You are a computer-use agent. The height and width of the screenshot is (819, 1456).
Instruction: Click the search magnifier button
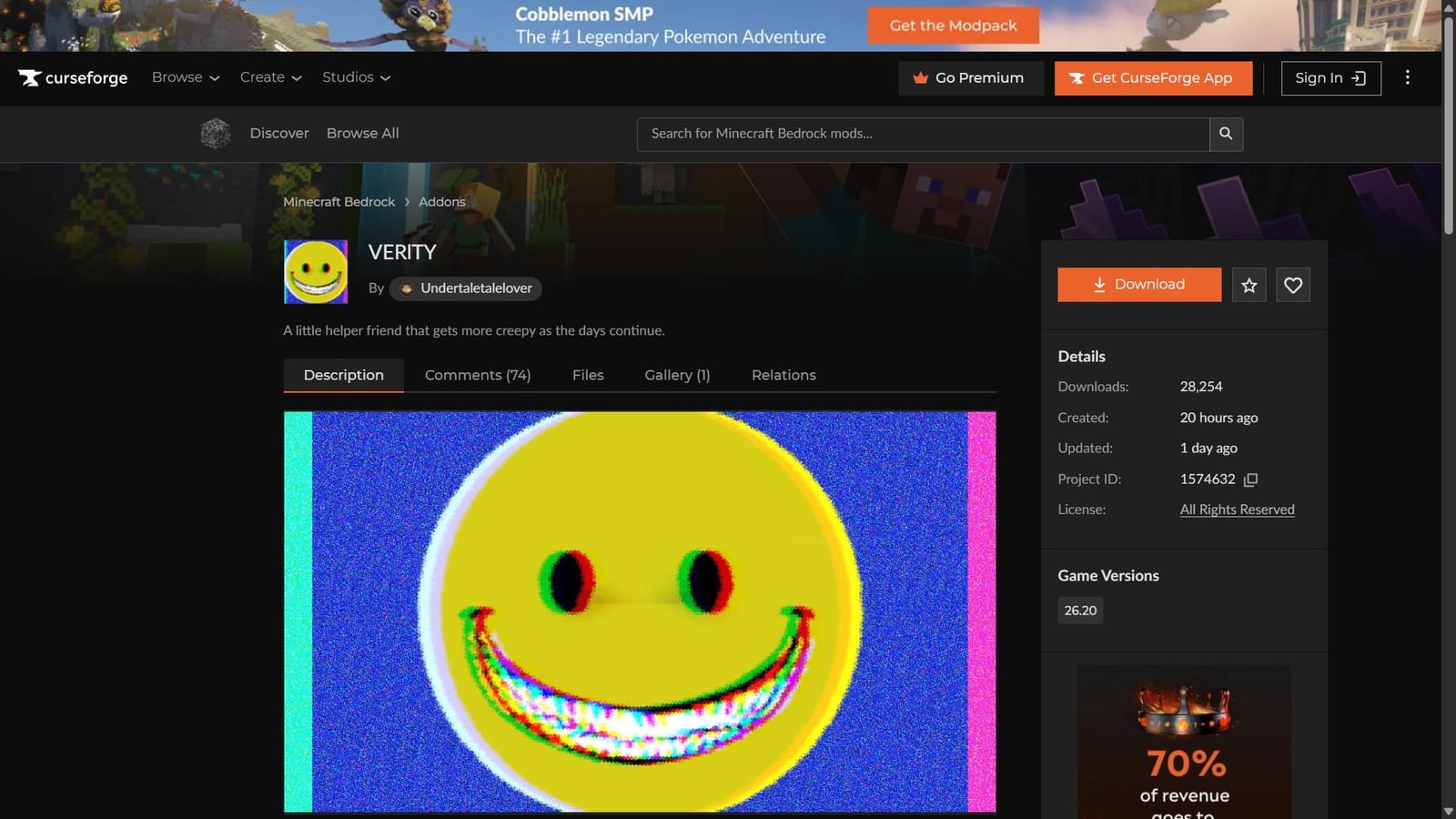pyautogui.click(x=1226, y=134)
